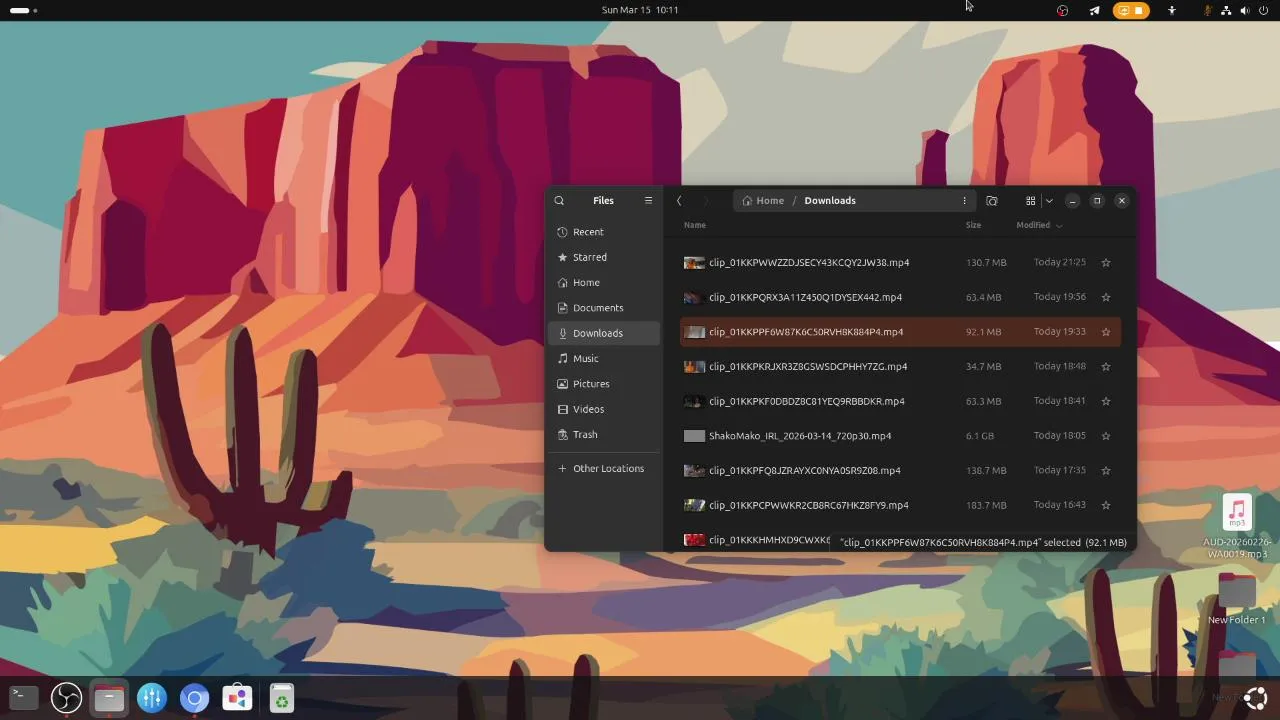Click thumbnail of the 183.7 MB clip

click(694, 505)
